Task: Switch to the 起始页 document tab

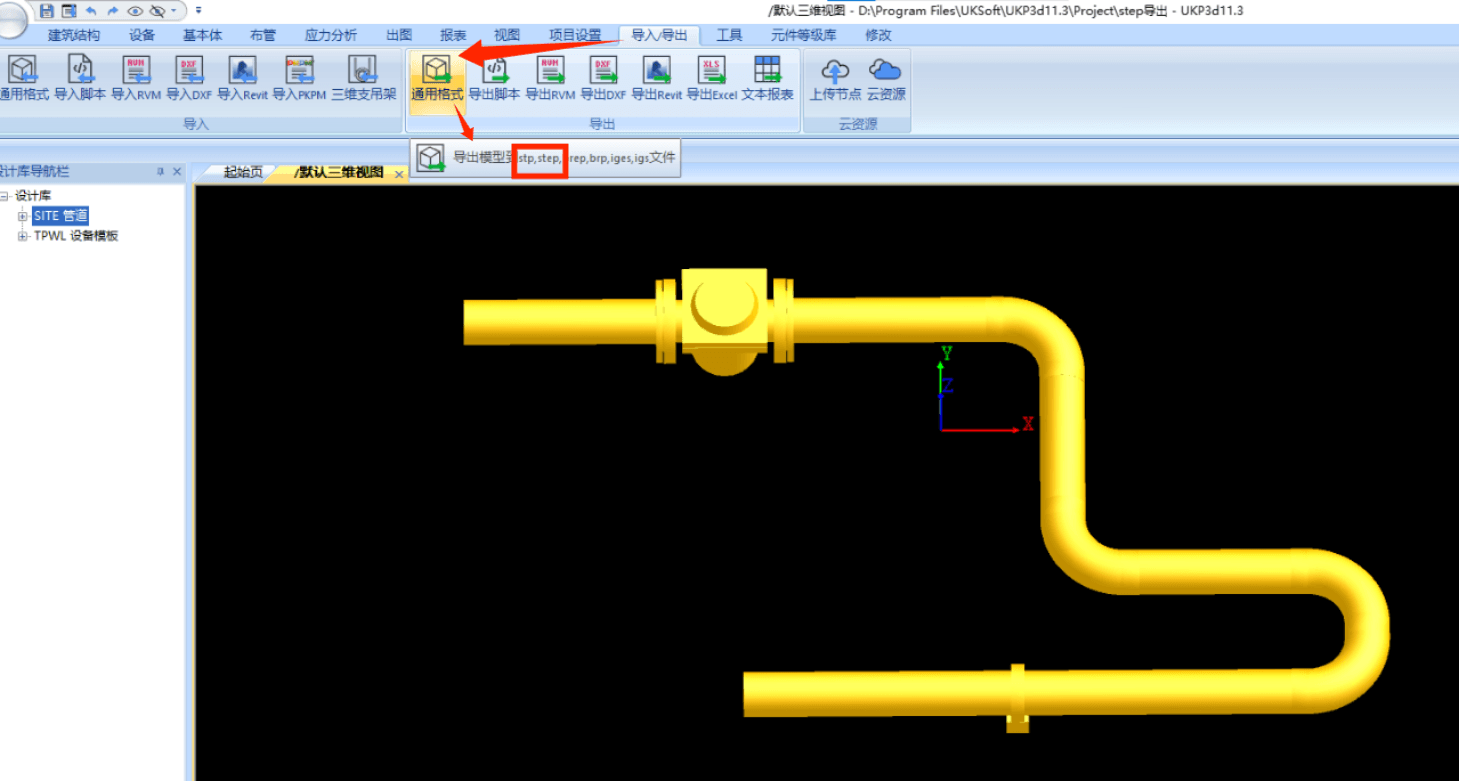Action: pyautogui.click(x=243, y=172)
